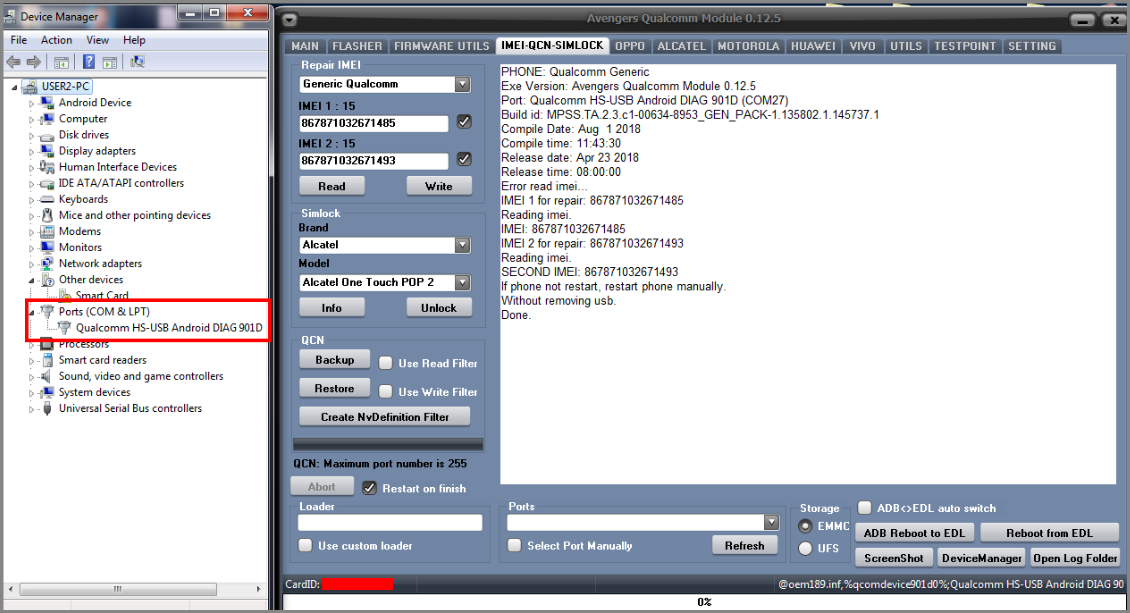Click the IMEI 2 input field
Screen dimensions: 1130x613
click(x=373, y=160)
